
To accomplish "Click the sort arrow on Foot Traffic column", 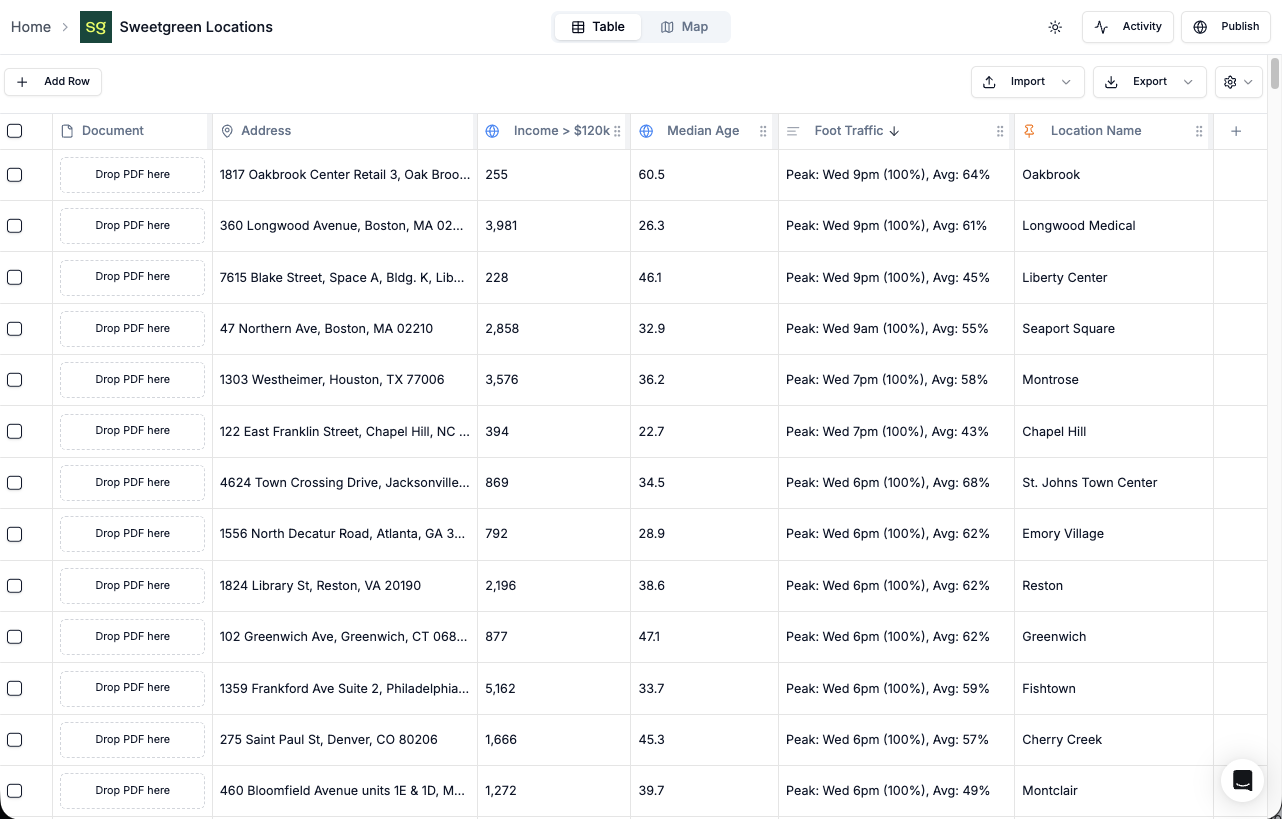I will pos(894,130).
